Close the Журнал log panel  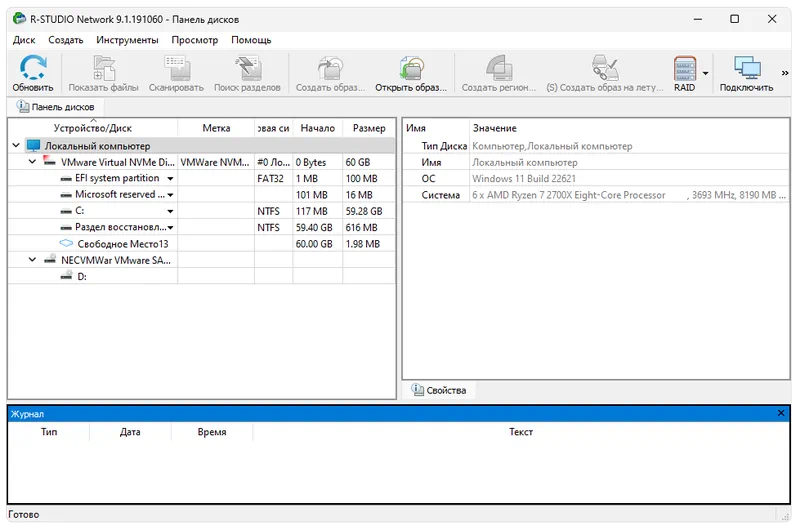tap(781, 413)
